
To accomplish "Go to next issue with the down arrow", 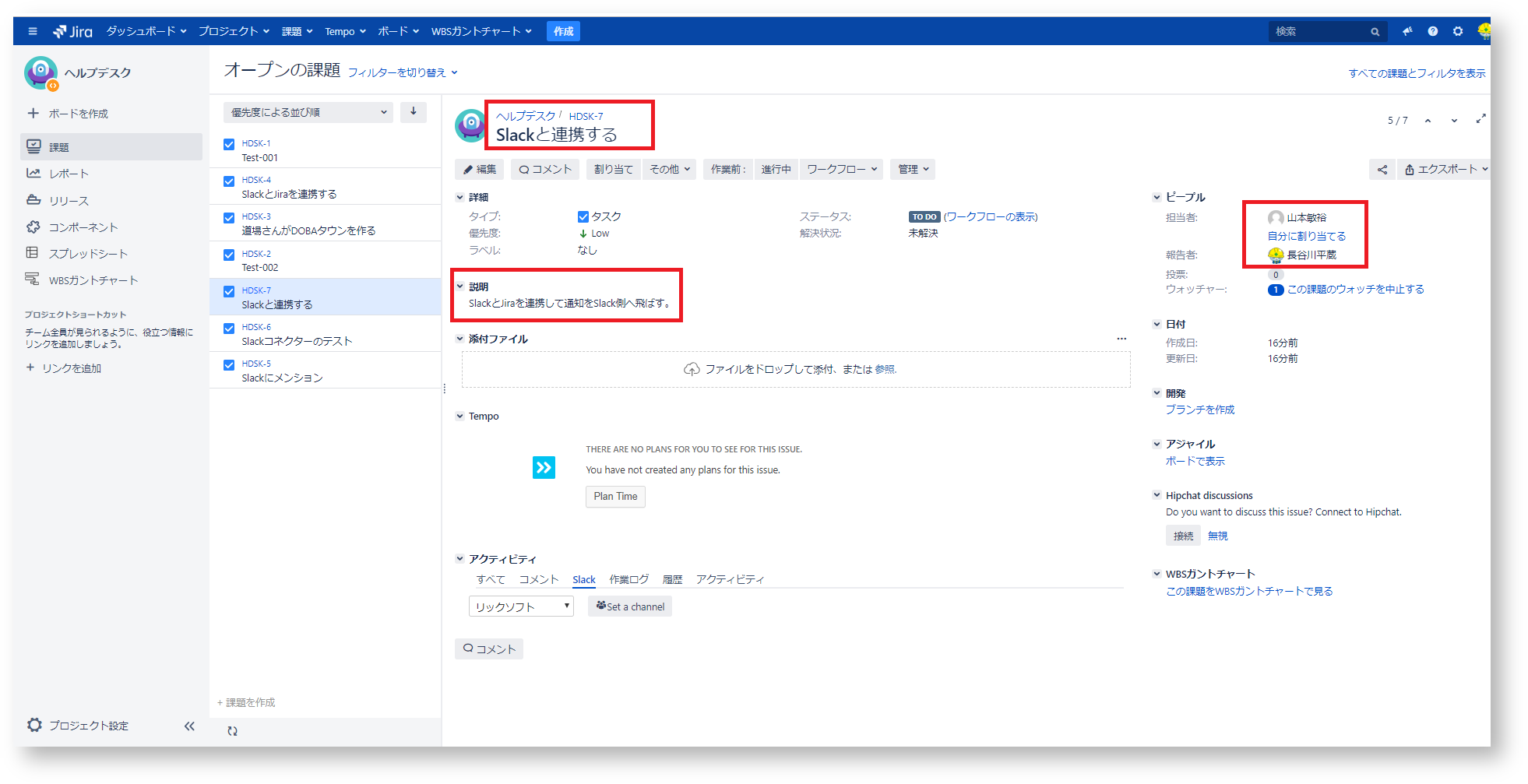I will [x=1453, y=121].
